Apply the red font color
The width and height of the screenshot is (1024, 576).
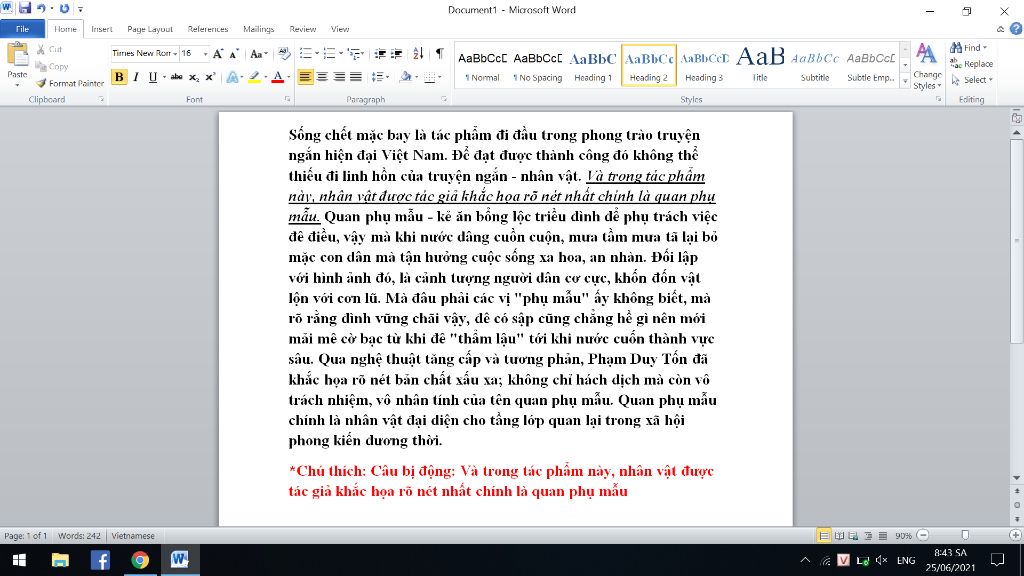pyautogui.click(x=278, y=77)
